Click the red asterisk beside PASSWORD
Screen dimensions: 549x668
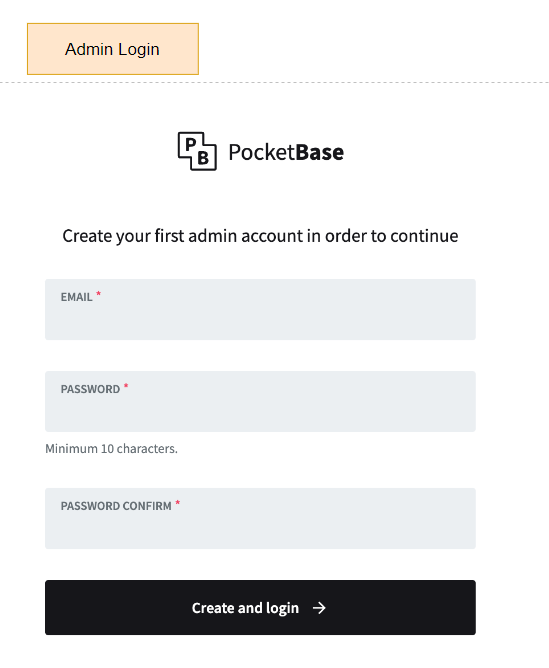click(x=126, y=386)
